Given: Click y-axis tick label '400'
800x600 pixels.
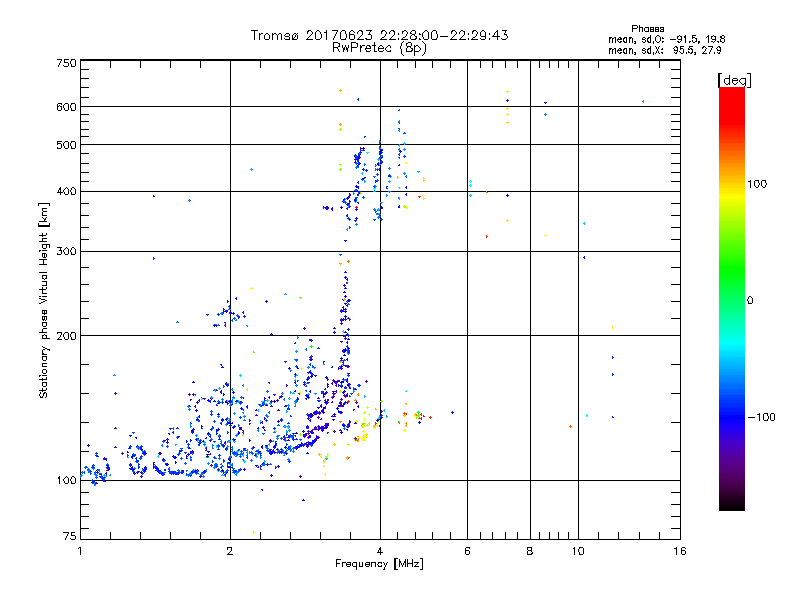Looking at the screenshot, I should [x=66, y=191].
